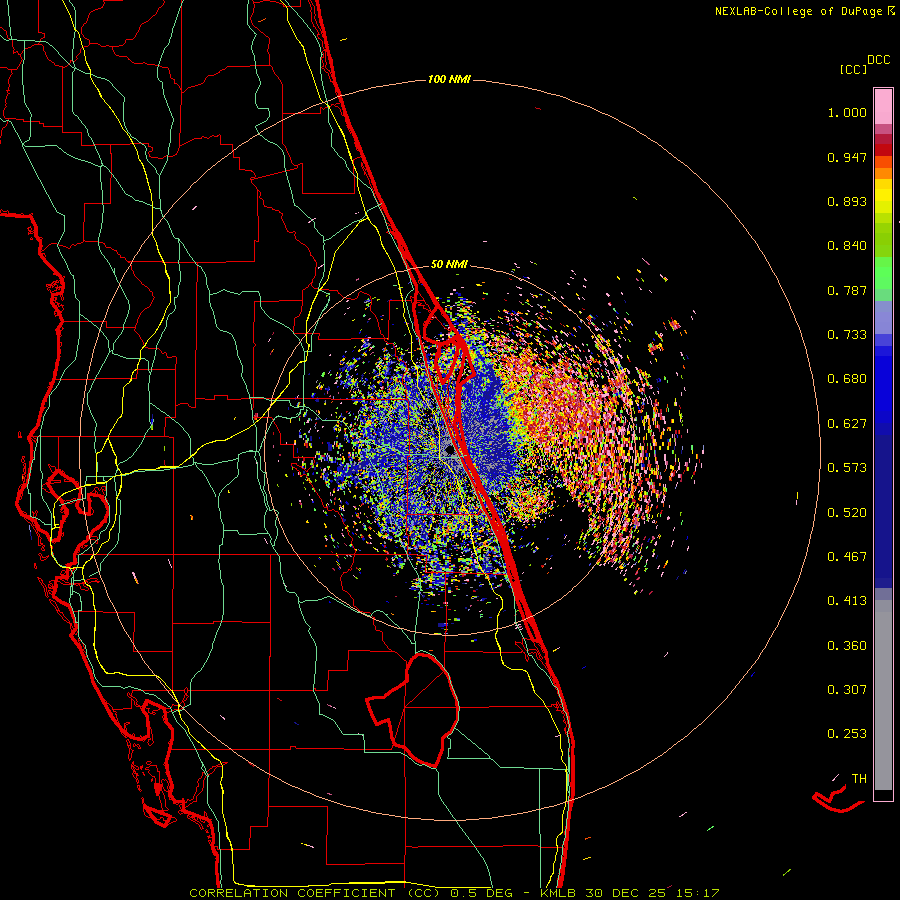Click the 0.840 legend value

tap(847, 246)
